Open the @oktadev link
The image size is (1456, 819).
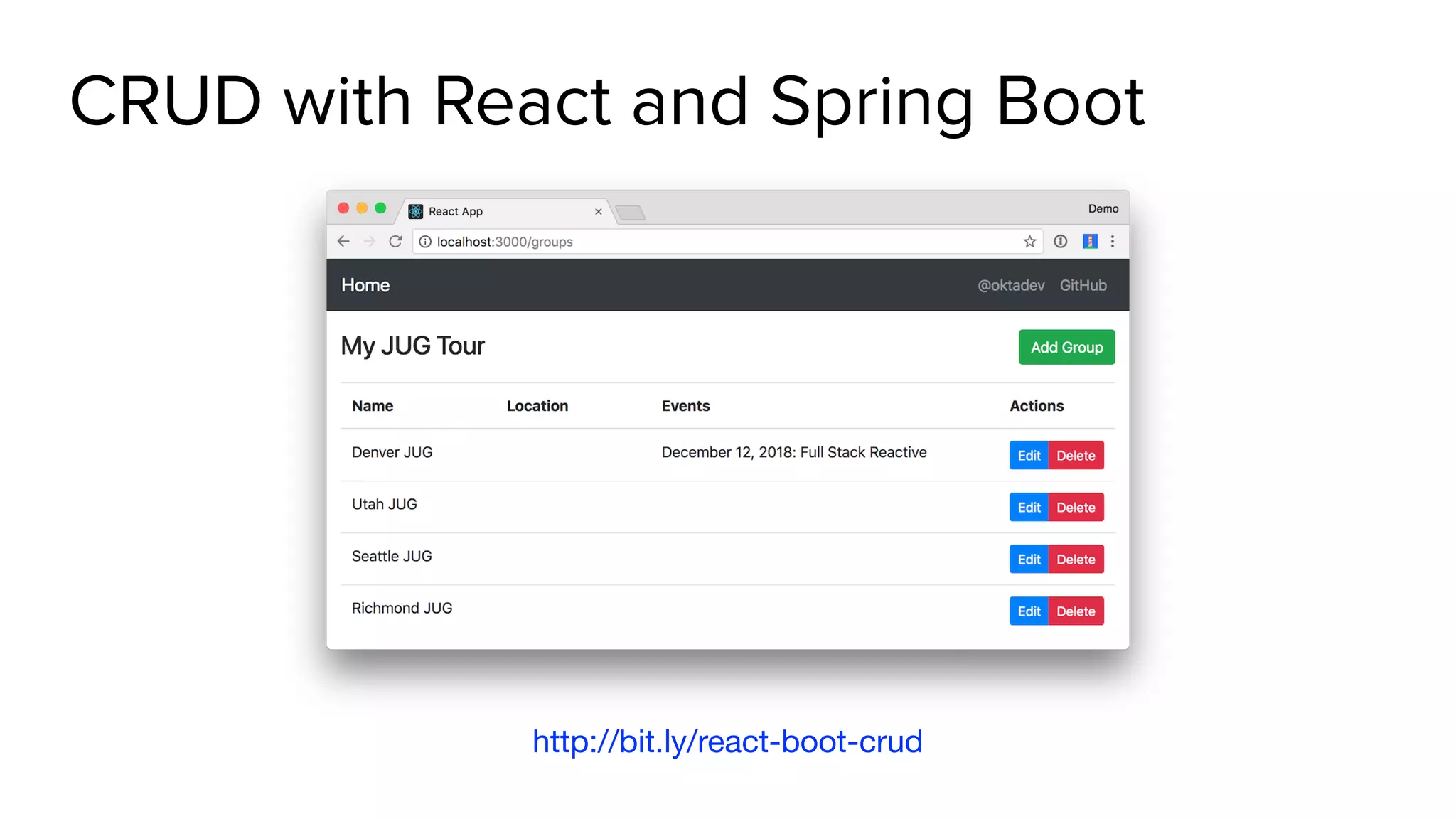coord(1010,285)
